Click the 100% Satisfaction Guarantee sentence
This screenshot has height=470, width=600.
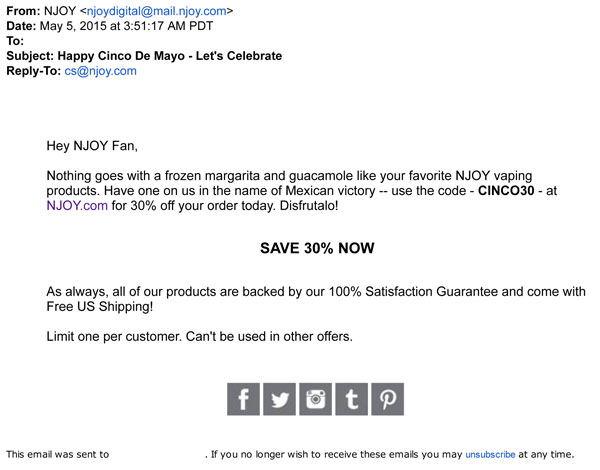coord(315,291)
